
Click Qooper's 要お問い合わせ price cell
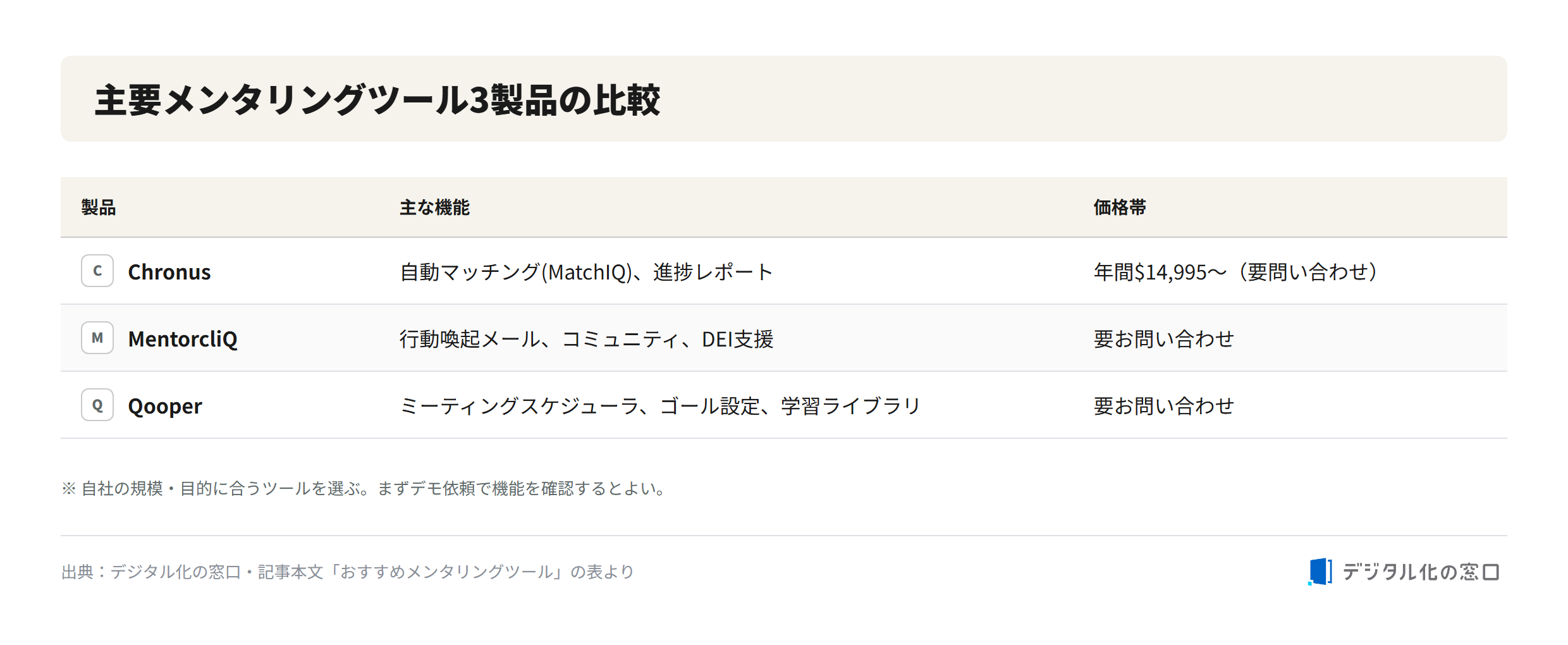1164,406
